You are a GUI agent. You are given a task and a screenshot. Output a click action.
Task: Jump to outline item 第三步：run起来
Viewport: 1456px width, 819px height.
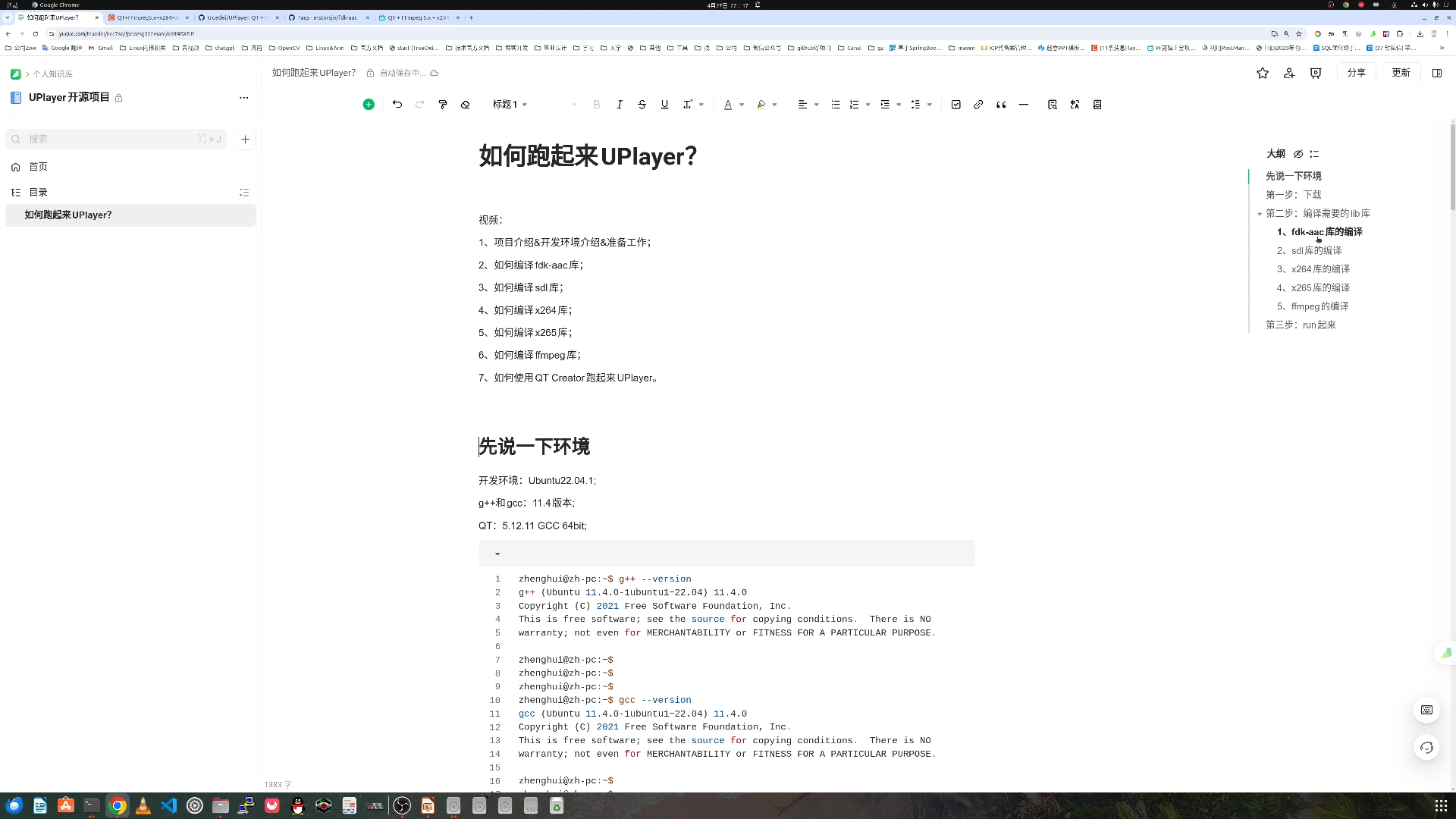[x=1301, y=325]
